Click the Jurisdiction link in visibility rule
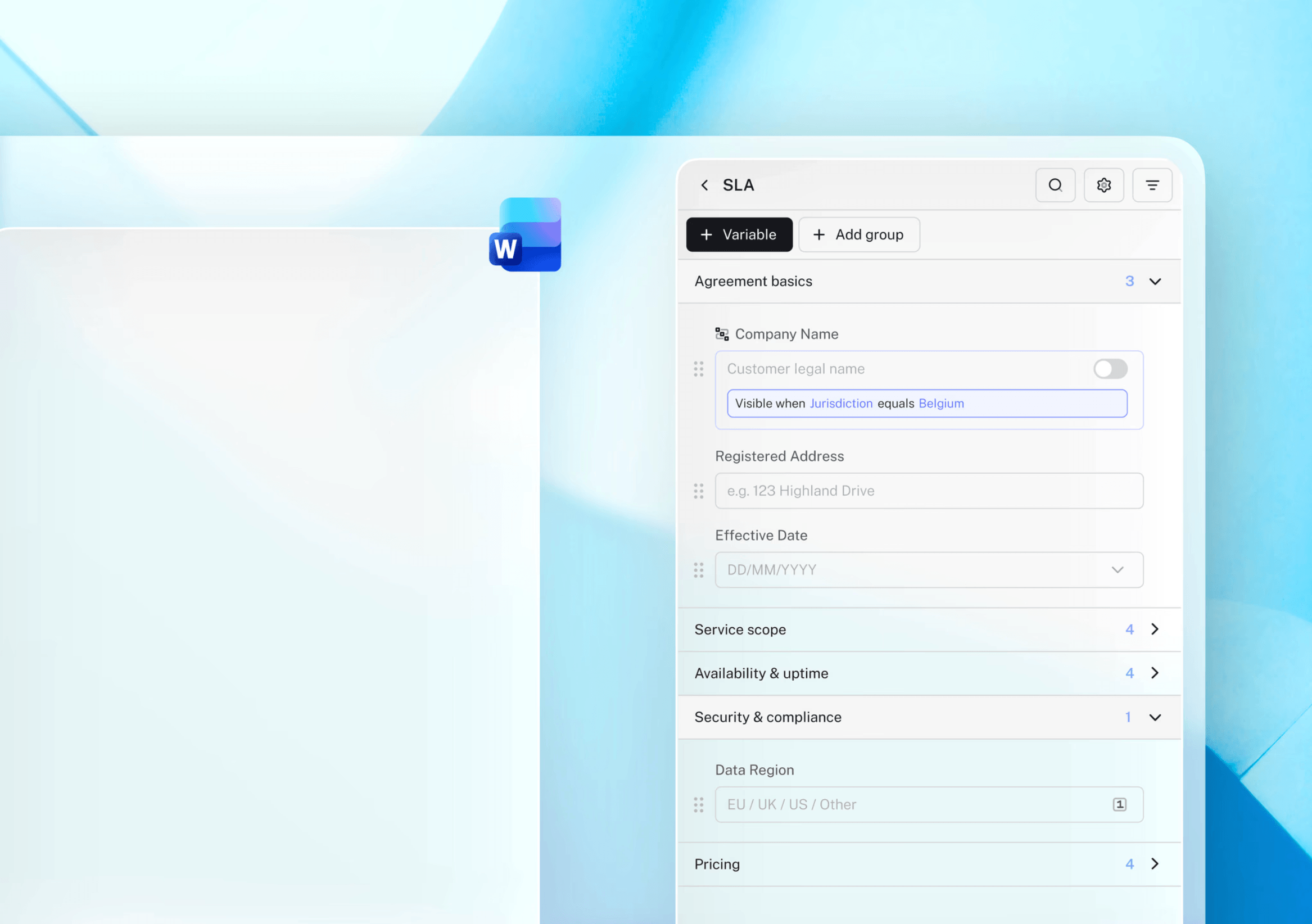This screenshot has height=924, width=1312. point(840,404)
